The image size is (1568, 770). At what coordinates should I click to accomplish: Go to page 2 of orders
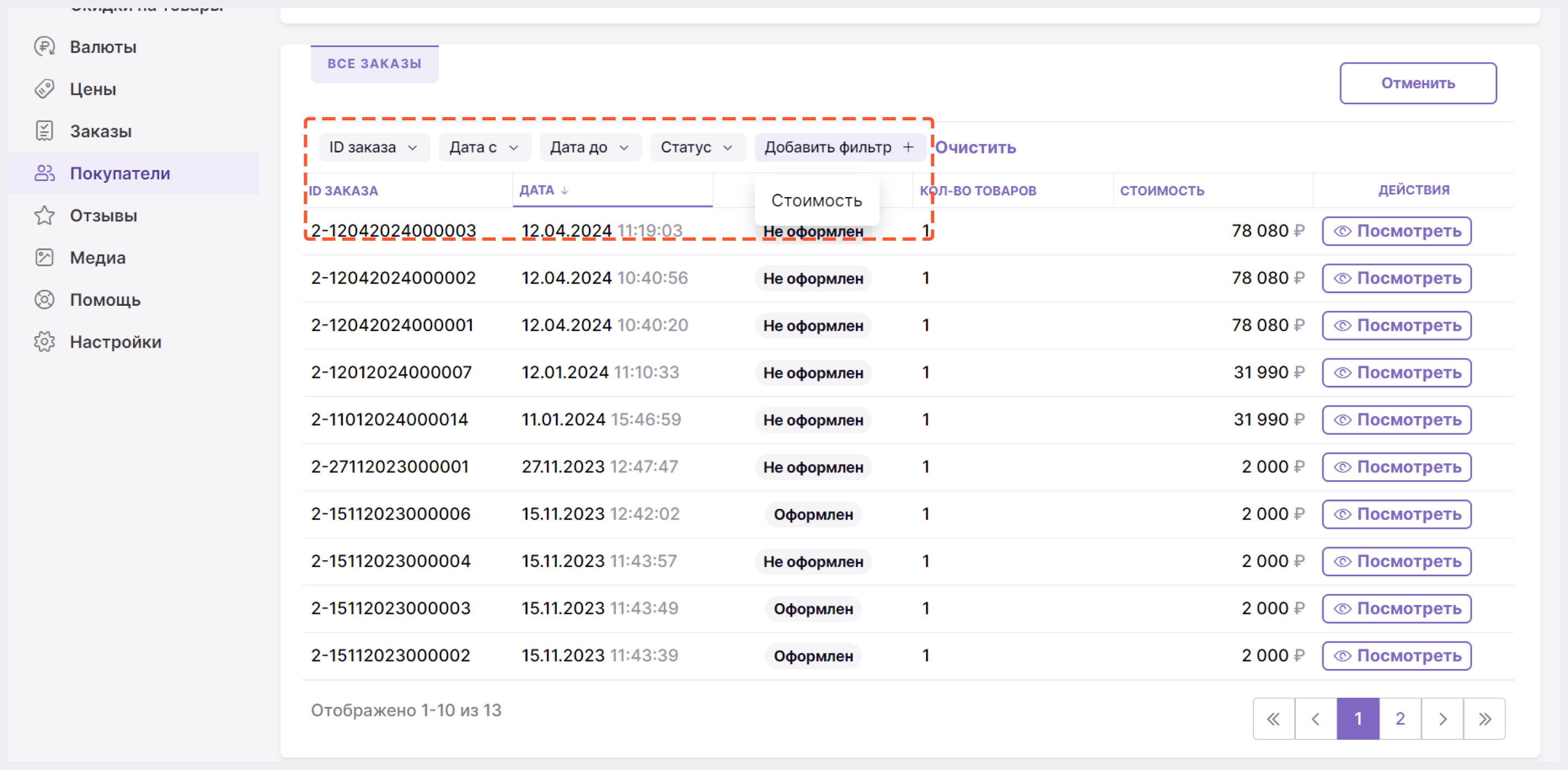pos(1400,719)
